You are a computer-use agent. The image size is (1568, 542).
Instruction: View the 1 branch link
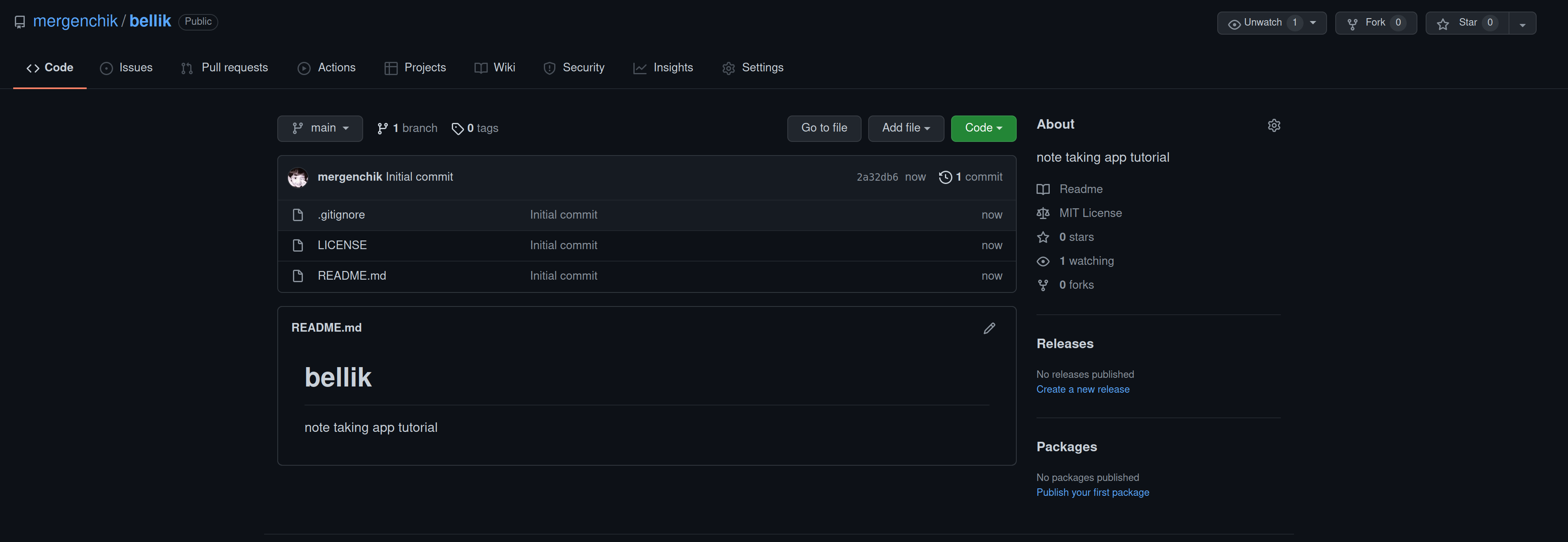point(407,128)
